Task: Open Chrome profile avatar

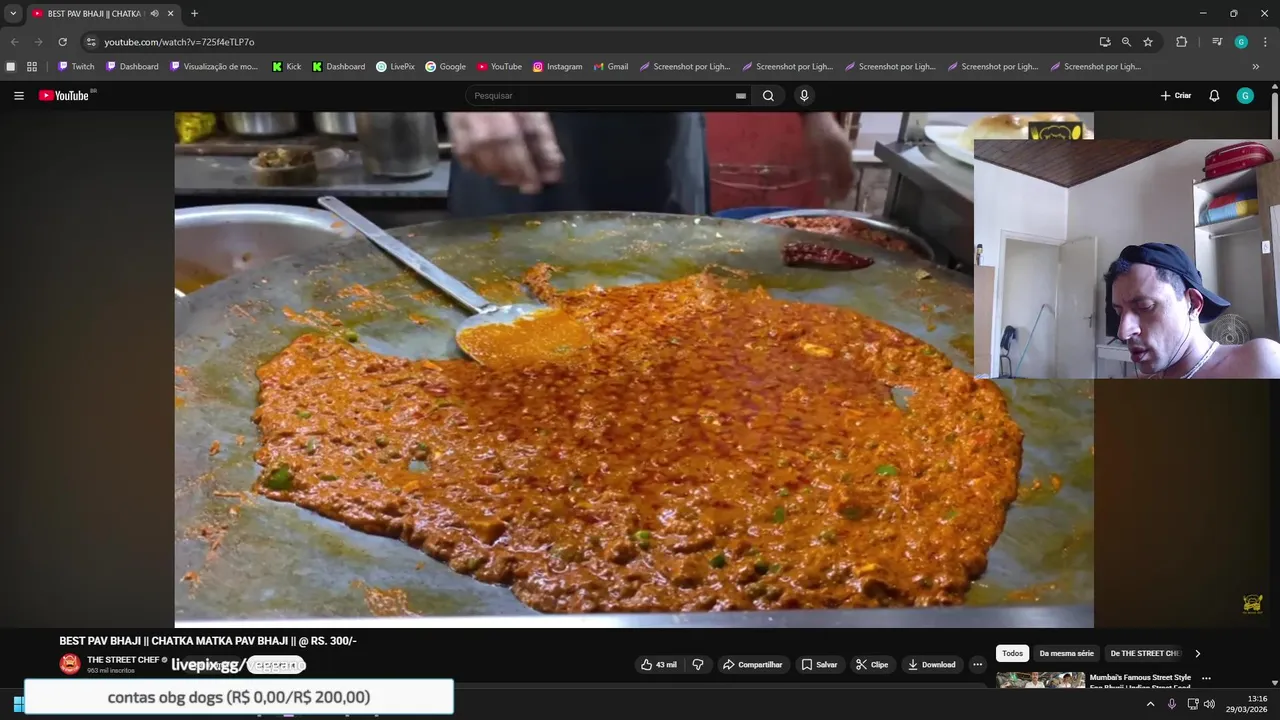Action: [x=1241, y=42]
